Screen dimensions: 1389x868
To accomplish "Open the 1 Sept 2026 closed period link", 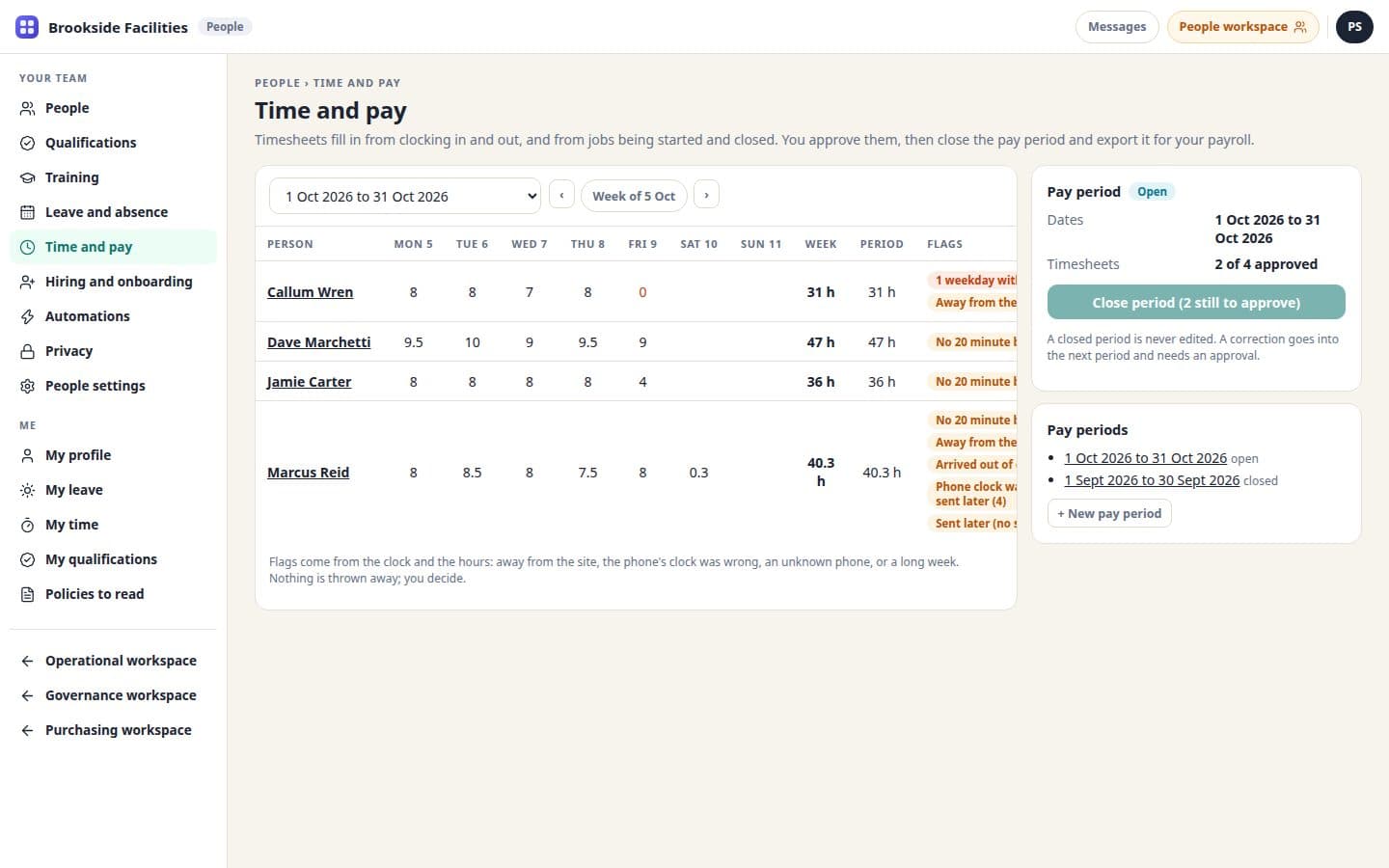I will tap(1152, 480).
